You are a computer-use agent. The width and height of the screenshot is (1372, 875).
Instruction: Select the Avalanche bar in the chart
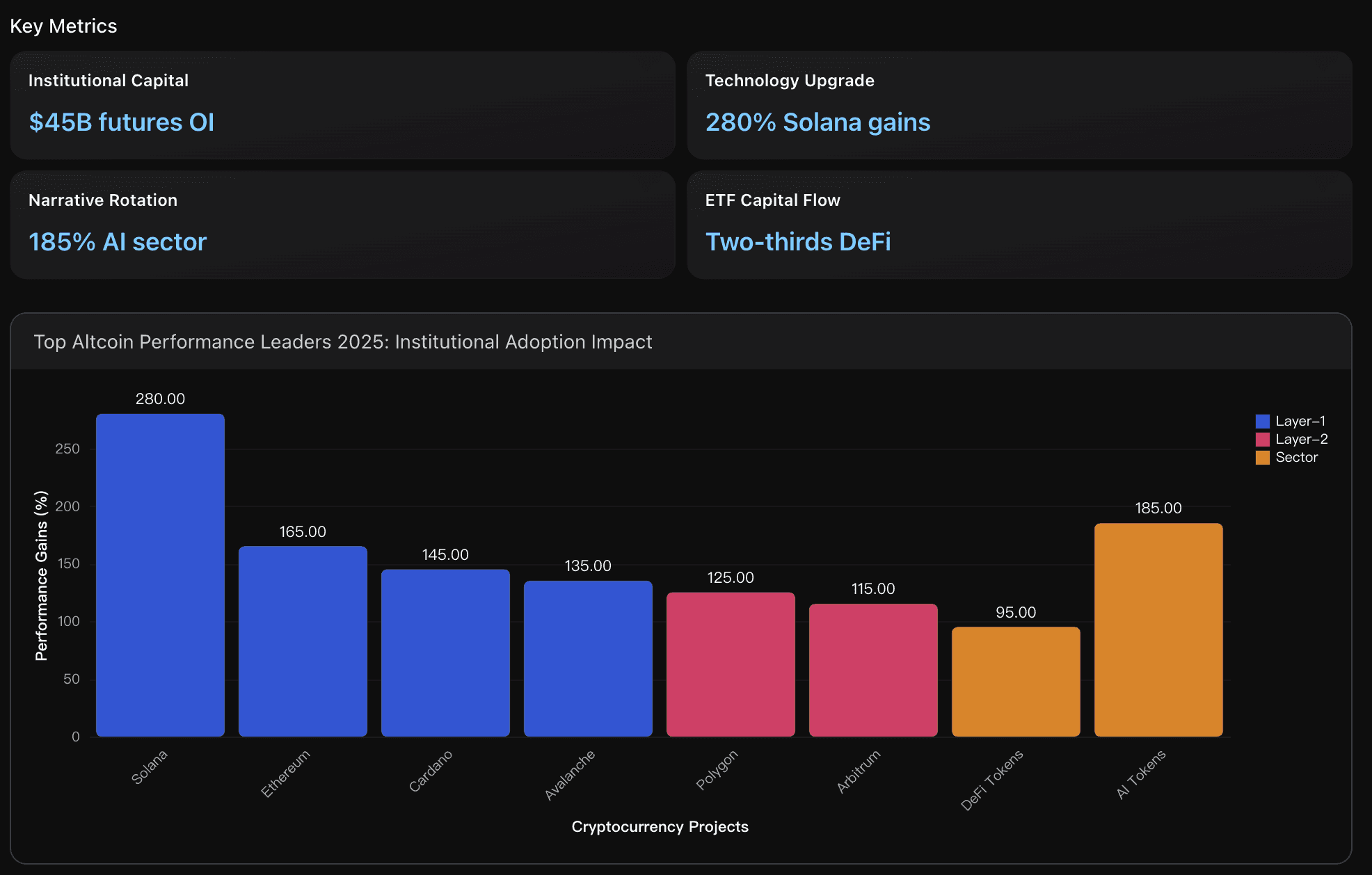point(588,659)
